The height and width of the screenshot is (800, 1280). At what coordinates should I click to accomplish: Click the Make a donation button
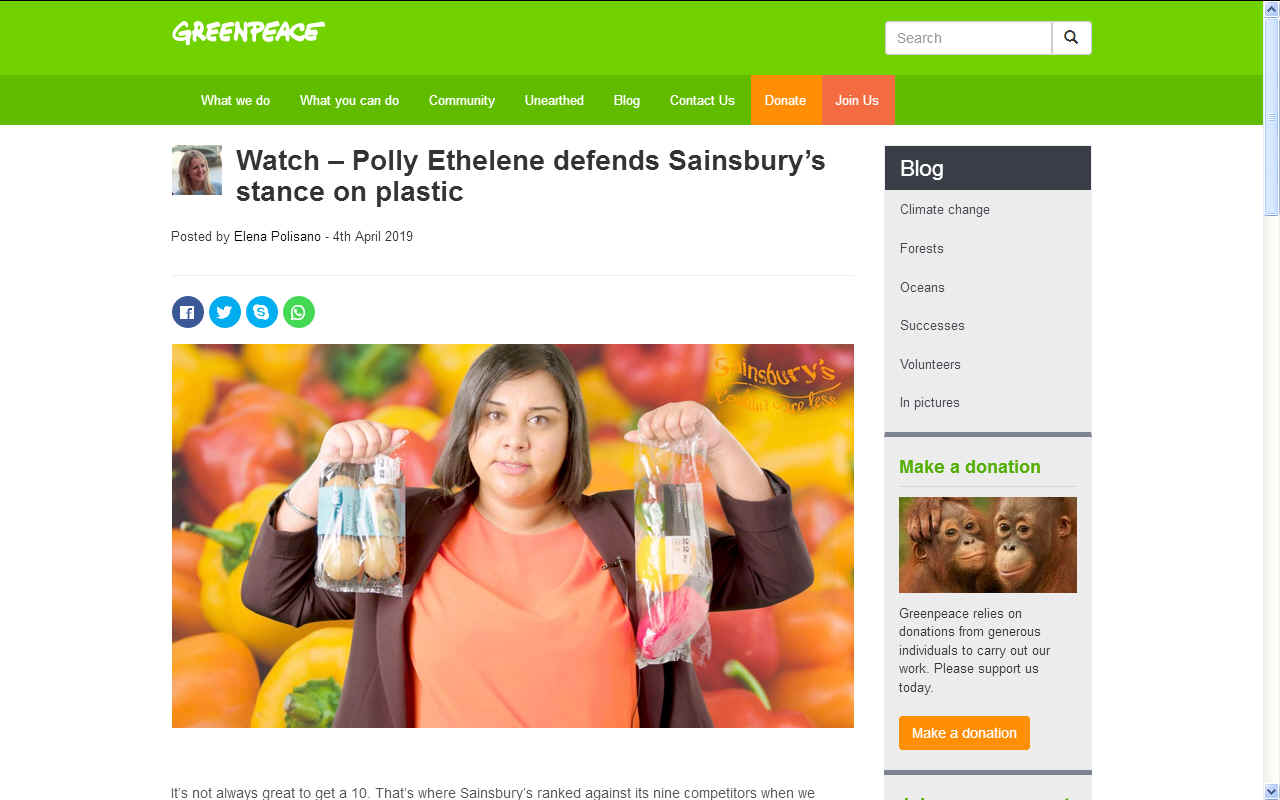pyautogui.click(x=964, y=733)
